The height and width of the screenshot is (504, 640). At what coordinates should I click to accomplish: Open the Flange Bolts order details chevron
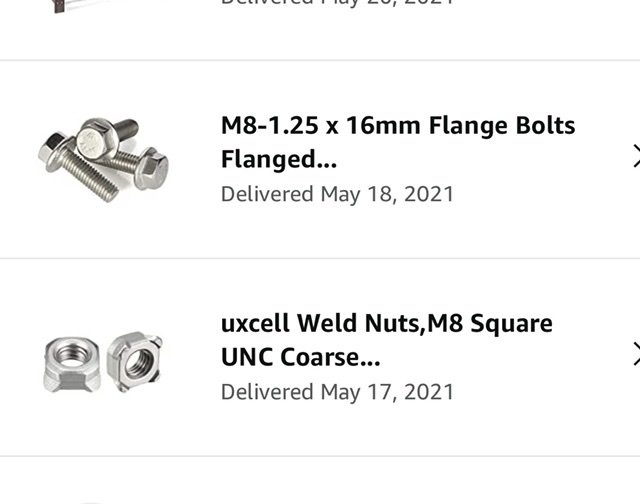coord(636,156)
